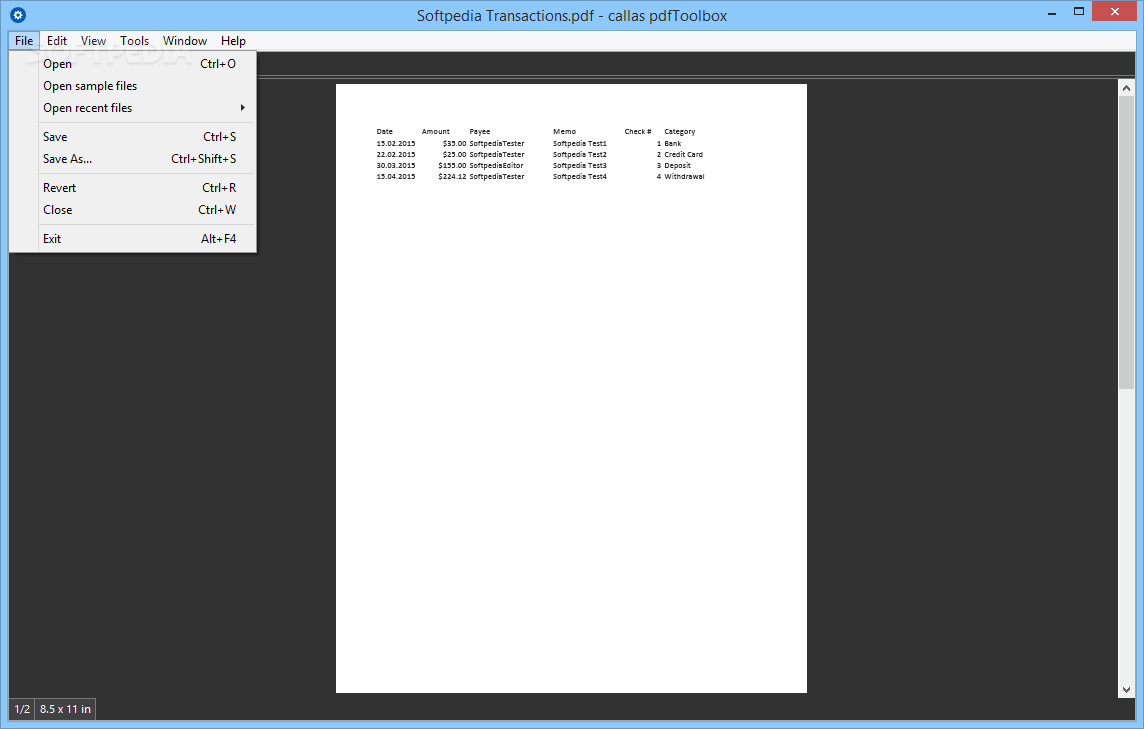Click the 8.5 x 11 in page size
1144x729 pixels.
click(x=65, y=709)
